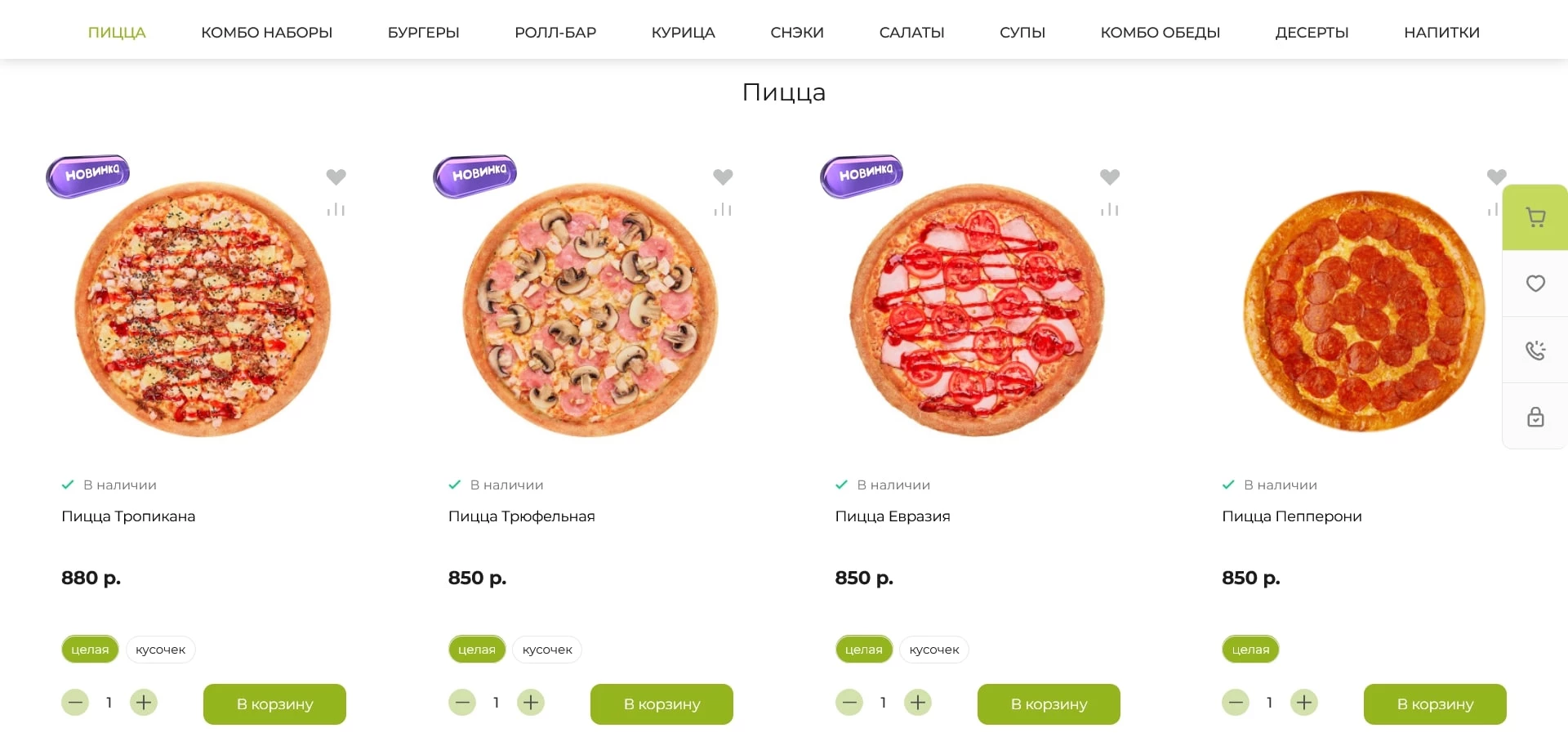Click compare icon on Пицца Евразия
The width and height of the screenshot is (1568, 746).
coord(1109,210)
